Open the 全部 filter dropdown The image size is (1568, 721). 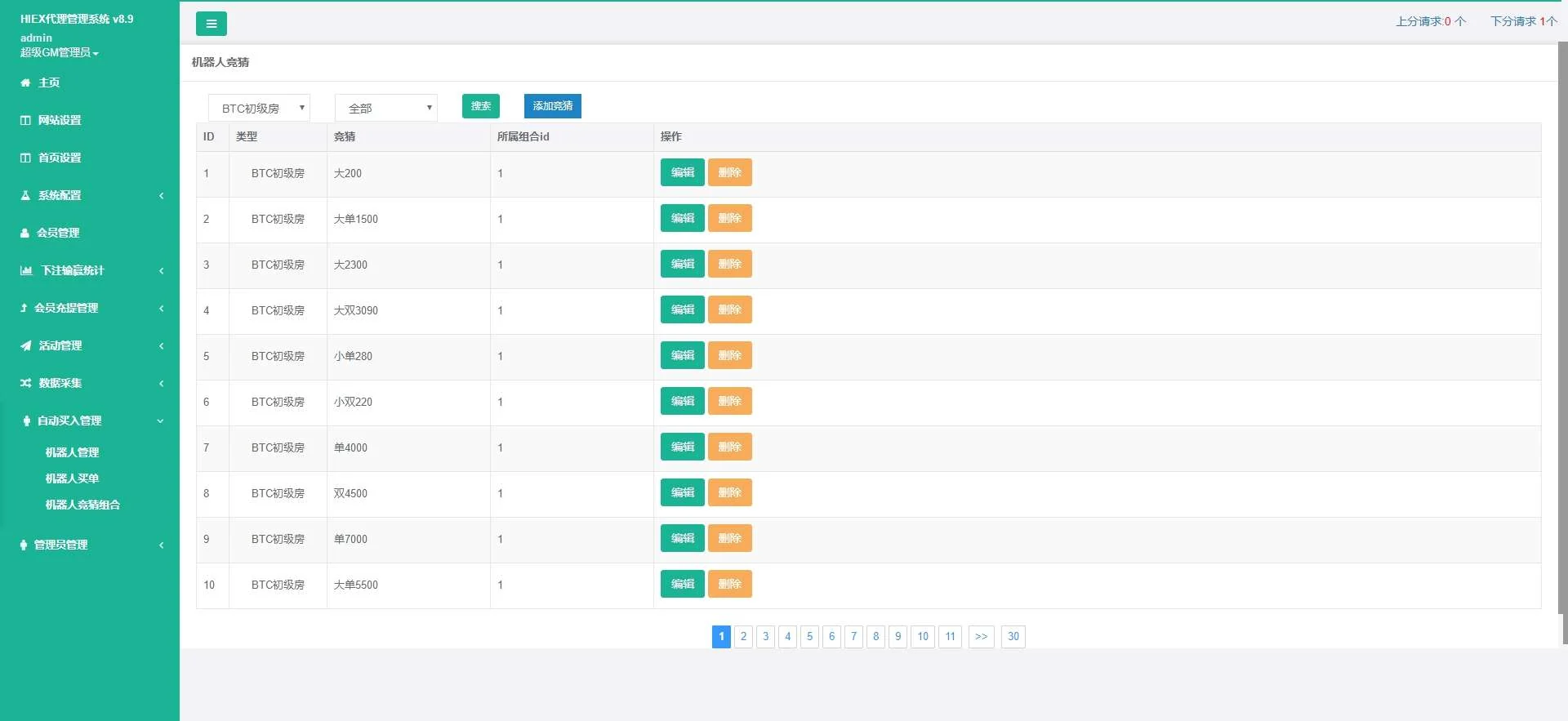click(385, 108)
